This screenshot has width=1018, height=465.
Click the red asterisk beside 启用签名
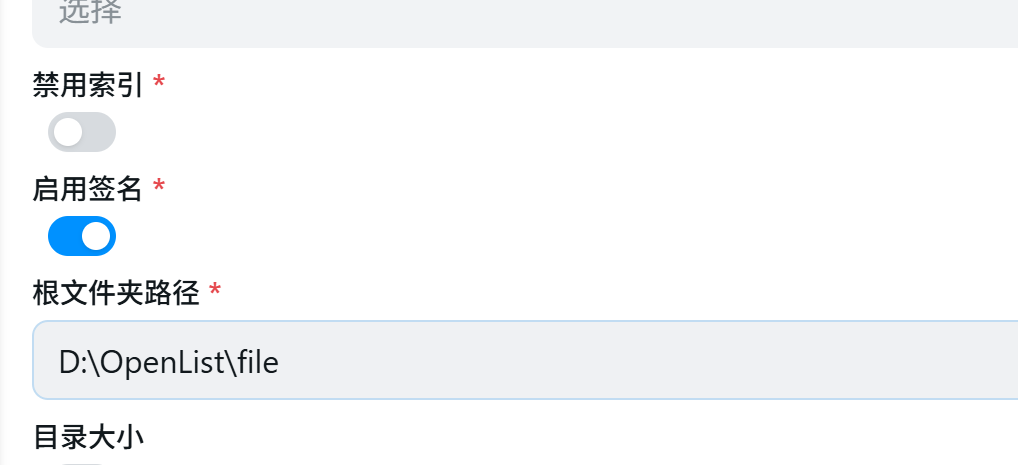(159, 187)
